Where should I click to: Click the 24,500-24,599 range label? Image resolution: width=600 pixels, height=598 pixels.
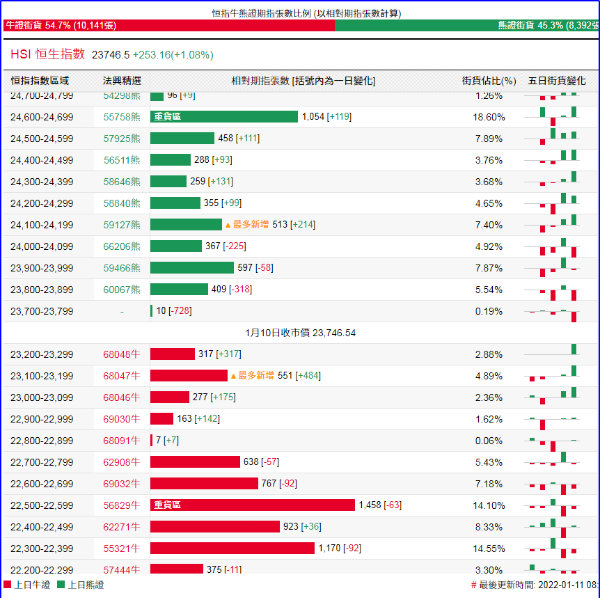click(x=42, y=139)
